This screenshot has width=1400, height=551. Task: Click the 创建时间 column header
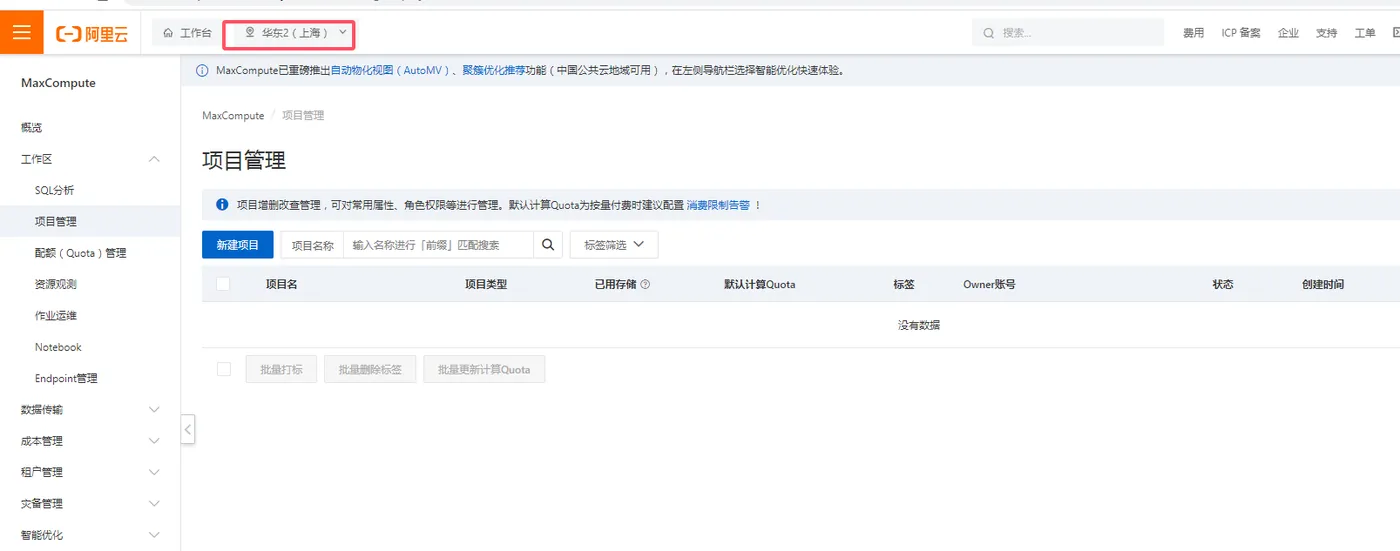[1323, 284]
